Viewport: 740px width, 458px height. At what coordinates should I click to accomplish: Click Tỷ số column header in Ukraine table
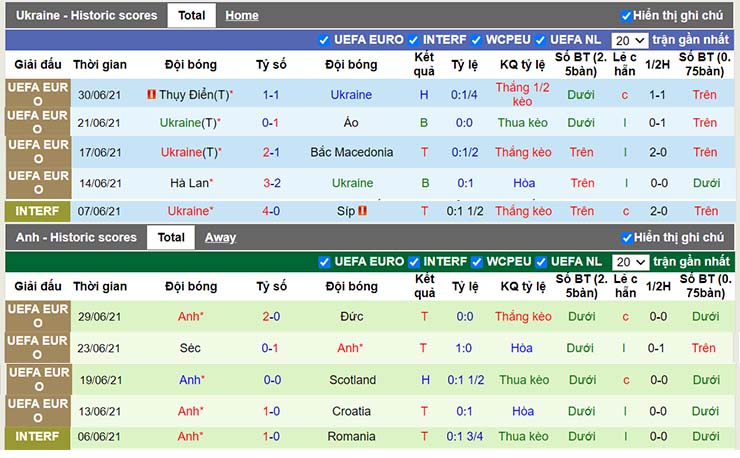coord(271,64)
